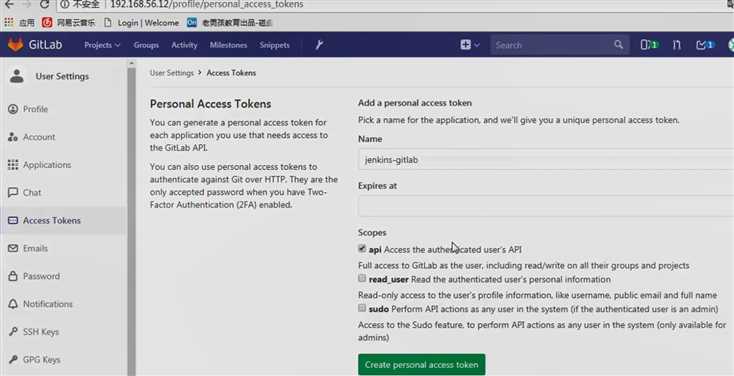
Task: Click the Scopes label
Action: 372,232
